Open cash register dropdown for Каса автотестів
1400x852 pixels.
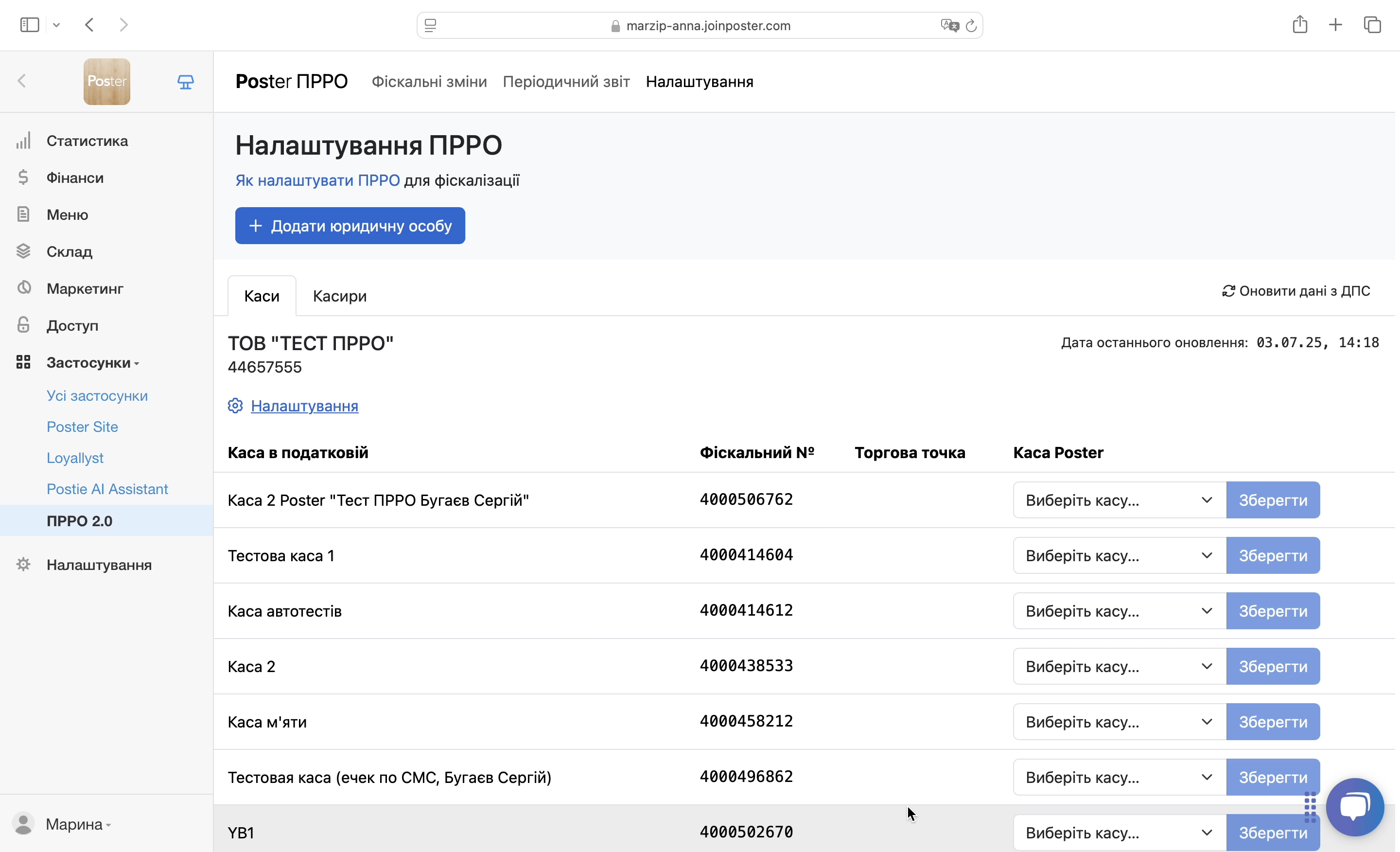click(x=1120, y=611)
